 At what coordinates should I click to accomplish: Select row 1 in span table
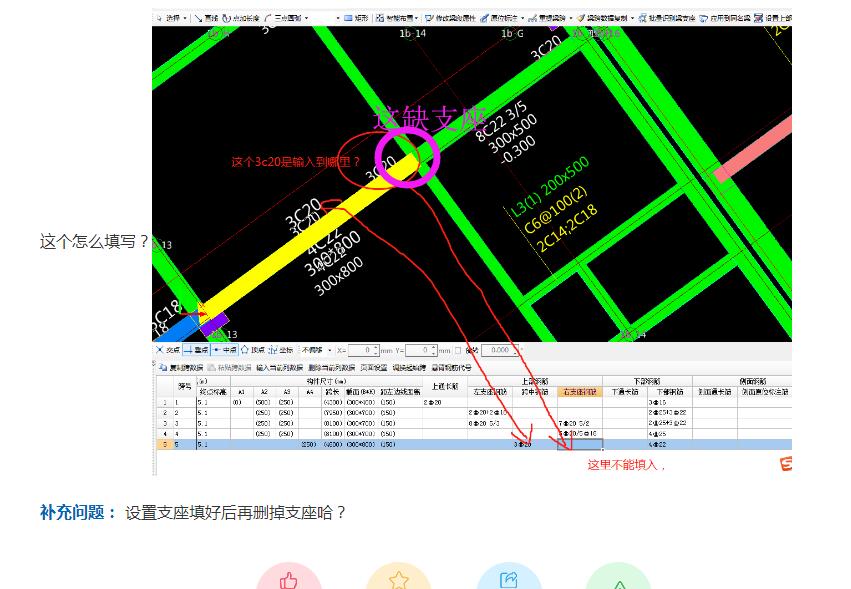[x=472, y=403]
